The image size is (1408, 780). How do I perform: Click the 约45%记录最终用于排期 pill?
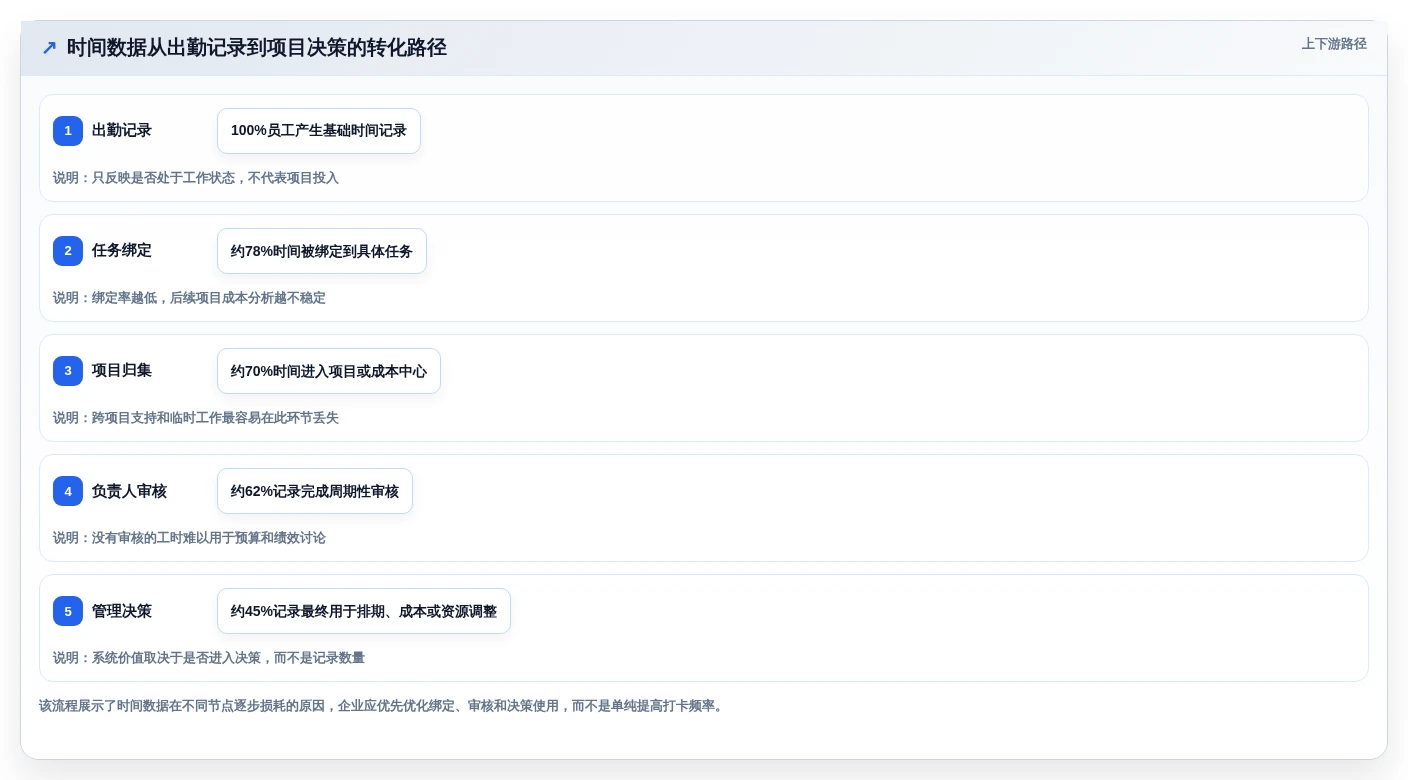point(364,611)
